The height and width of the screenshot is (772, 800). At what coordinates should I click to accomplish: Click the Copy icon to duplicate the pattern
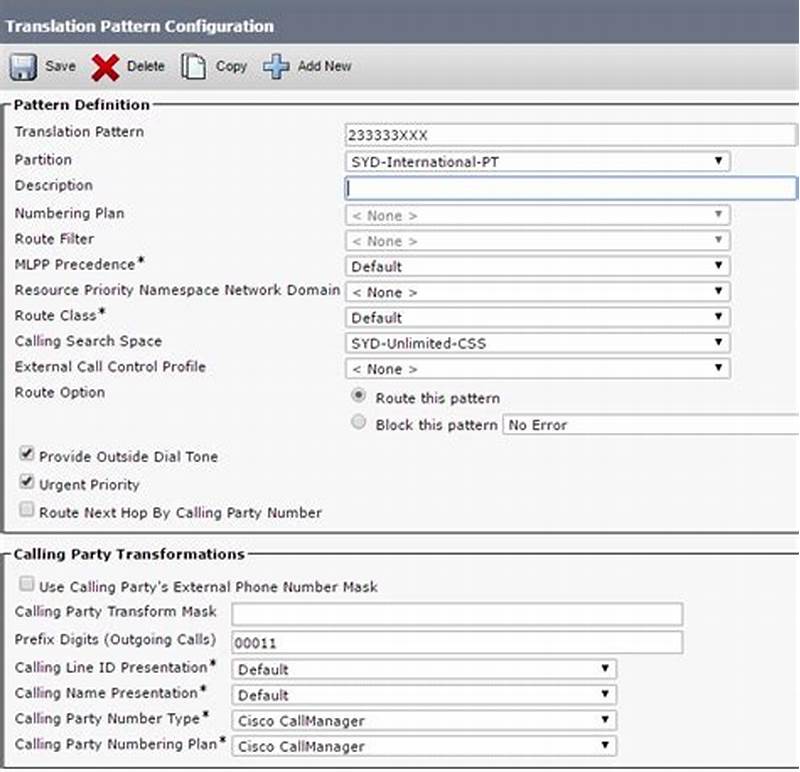click(191, 66)
